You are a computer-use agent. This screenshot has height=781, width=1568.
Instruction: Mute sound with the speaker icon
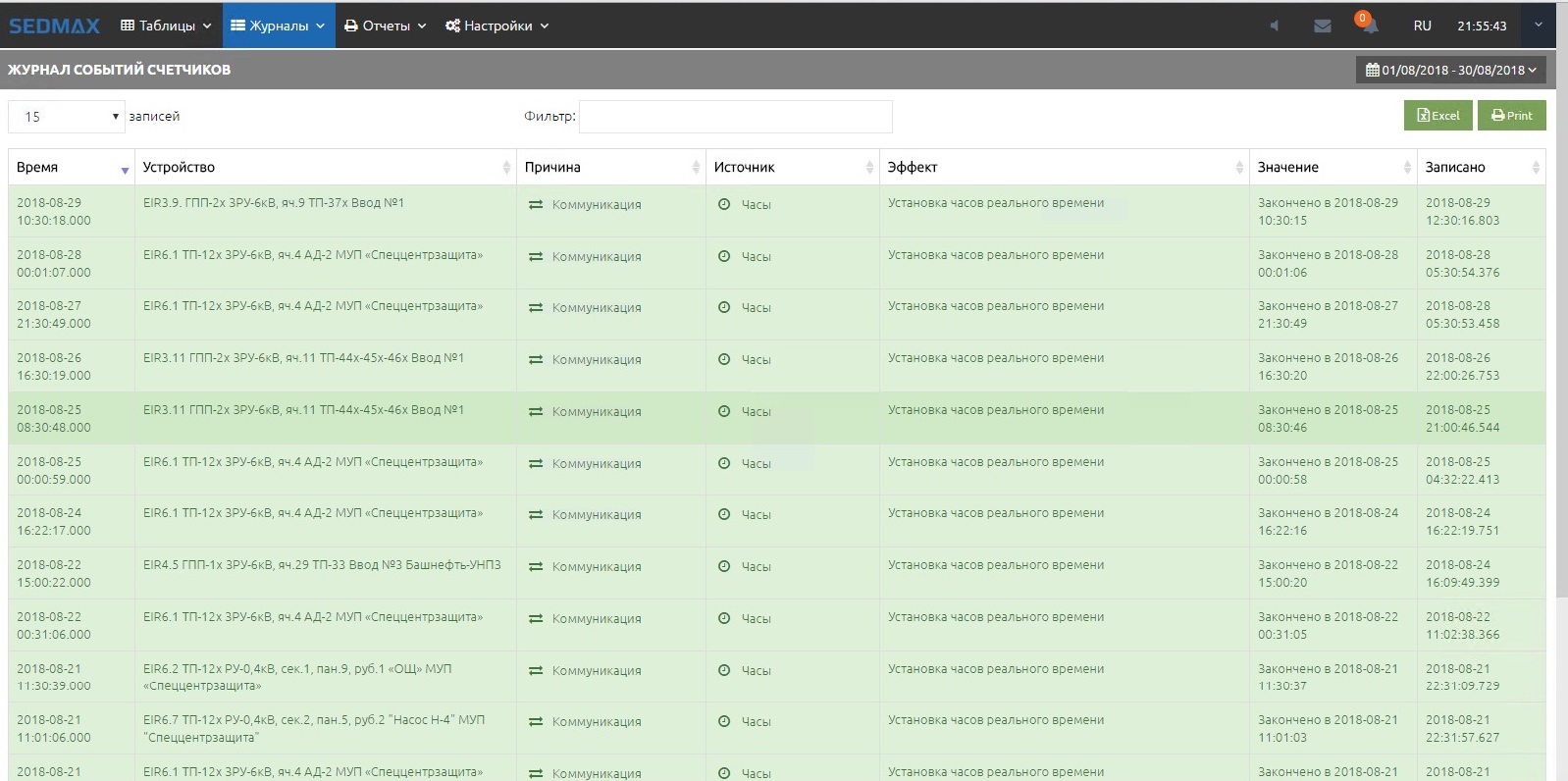(1275, 26)
